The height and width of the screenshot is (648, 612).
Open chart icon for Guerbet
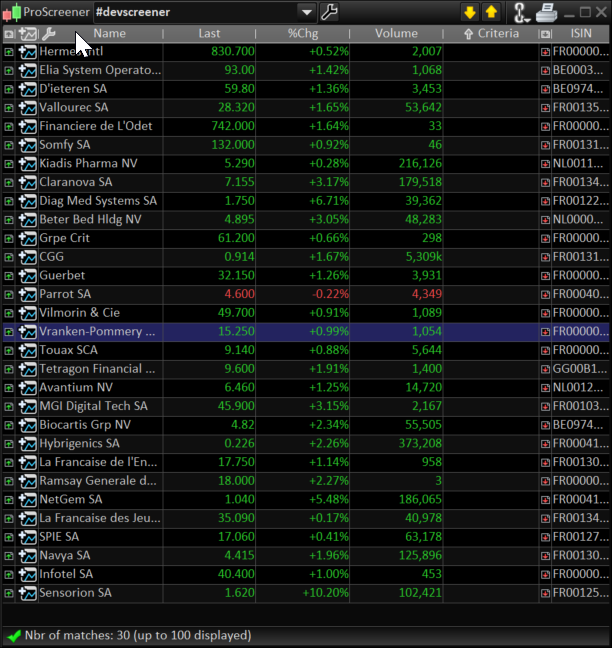pyautogui.click(x=28, y=276)
